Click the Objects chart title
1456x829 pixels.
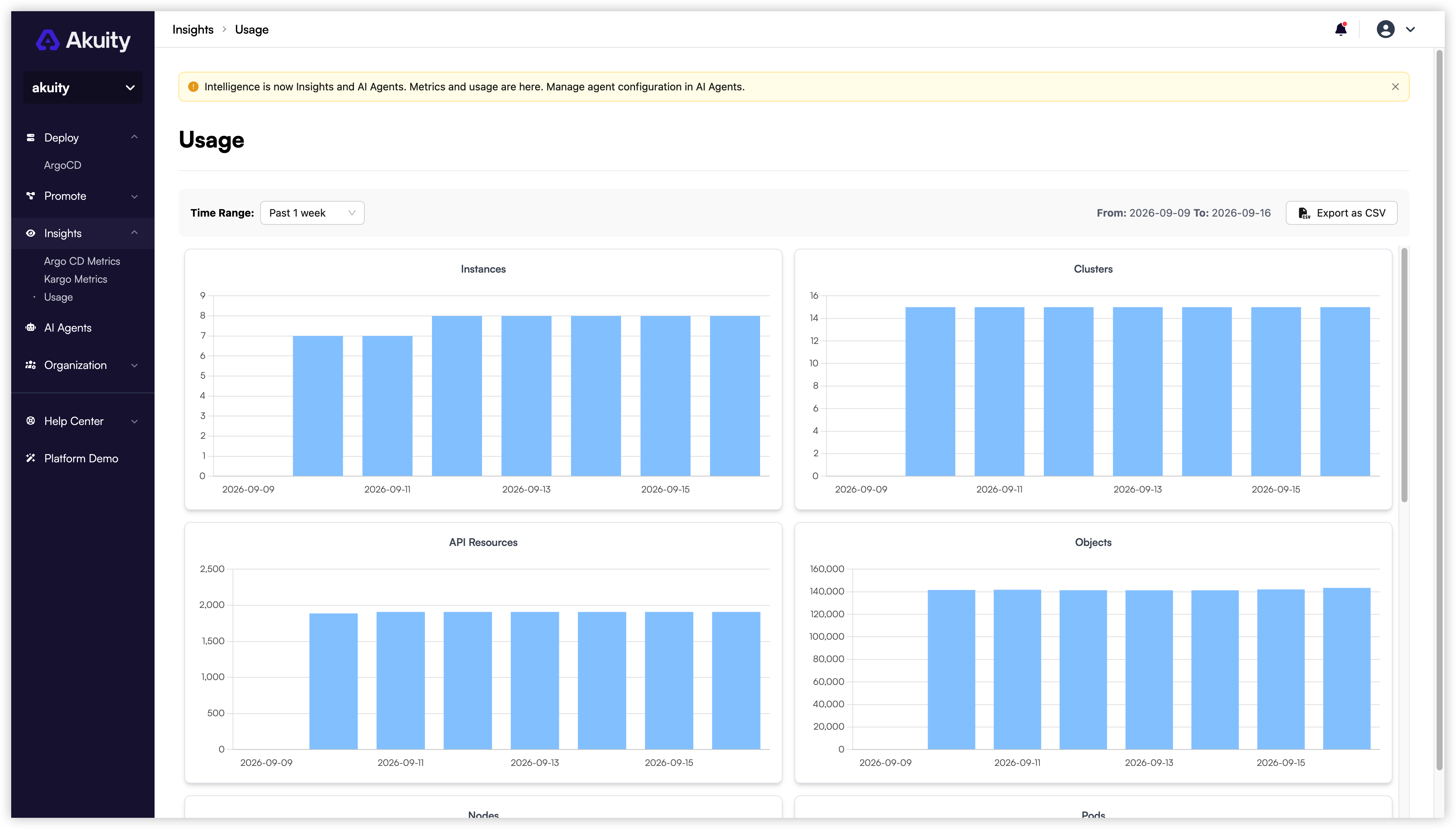[1093, 542]
